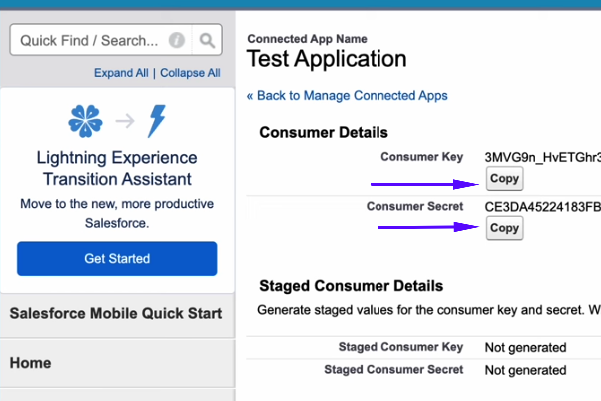Click the blue Lightning bolt icon
601x401 pixels.
pyautogui.click(x=156, y=121)
